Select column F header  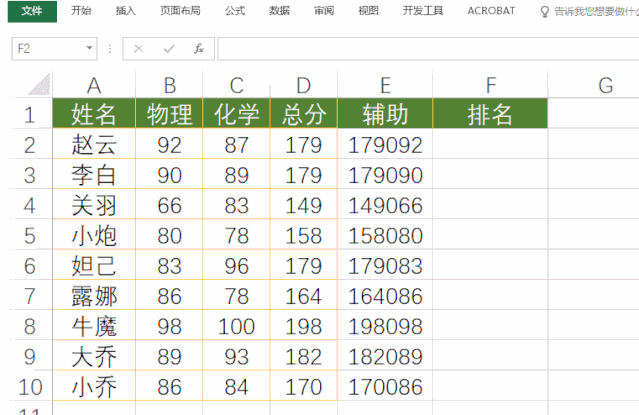[490, 85]
